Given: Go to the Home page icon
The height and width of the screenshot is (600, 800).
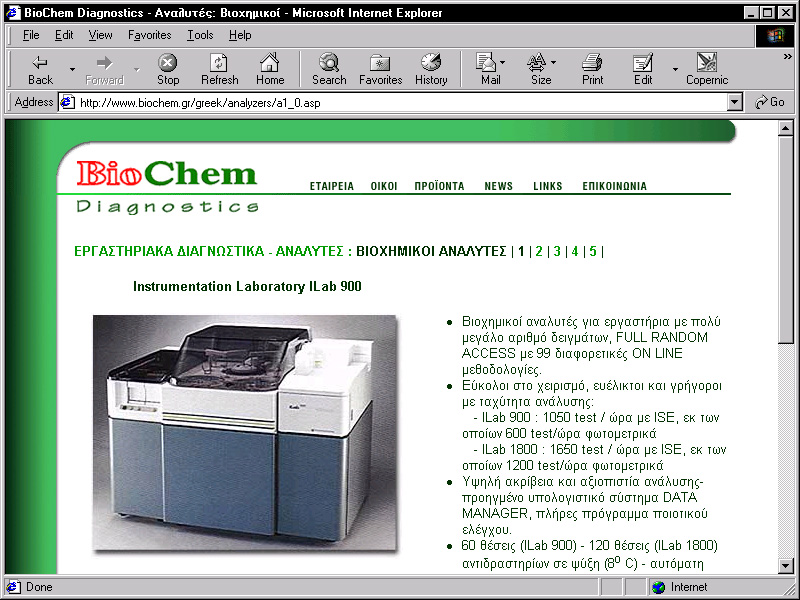Looking at the screenshot, I should click(x=270, y=70).
